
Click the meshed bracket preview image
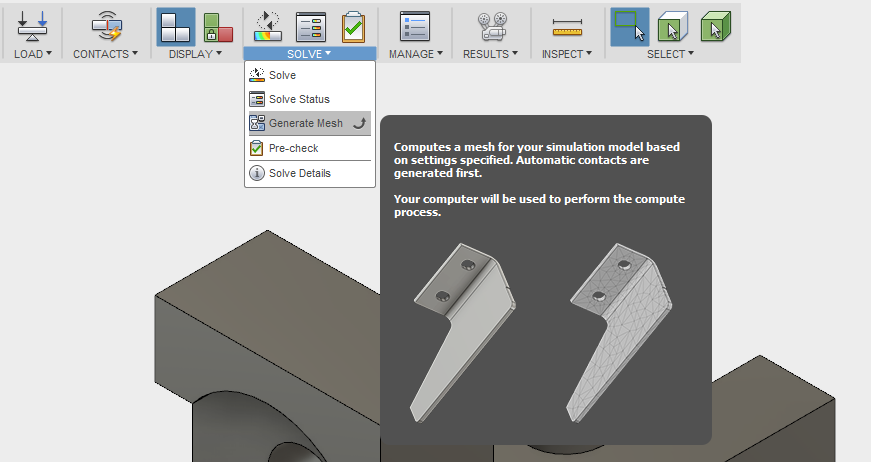(x=618, y=330)
